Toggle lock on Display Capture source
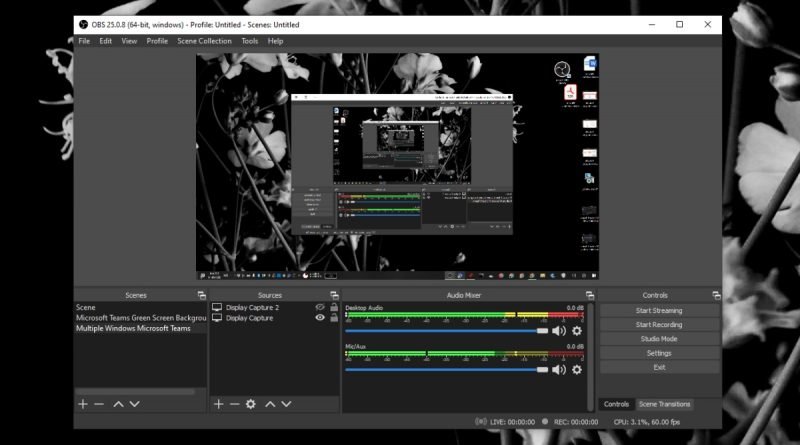This screenshot has width=800, height=445. coord(334,317)
